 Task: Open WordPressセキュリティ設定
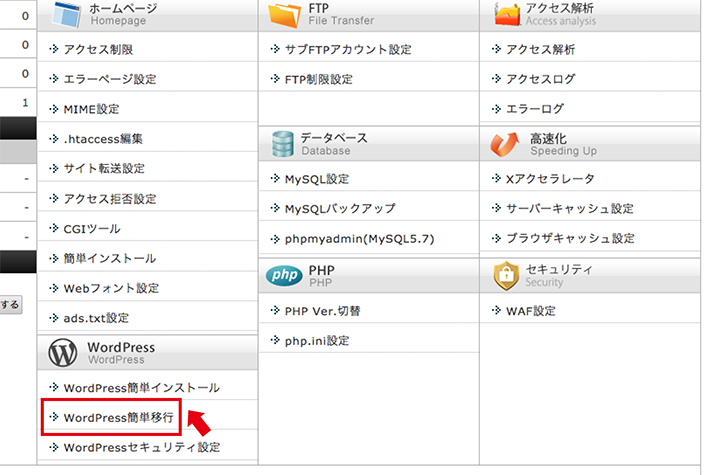click(142, 447)
